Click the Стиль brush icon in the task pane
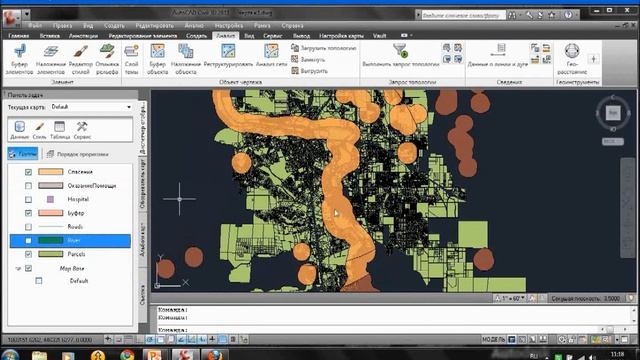Screen dimensions: 640x360 click(39, 127)
